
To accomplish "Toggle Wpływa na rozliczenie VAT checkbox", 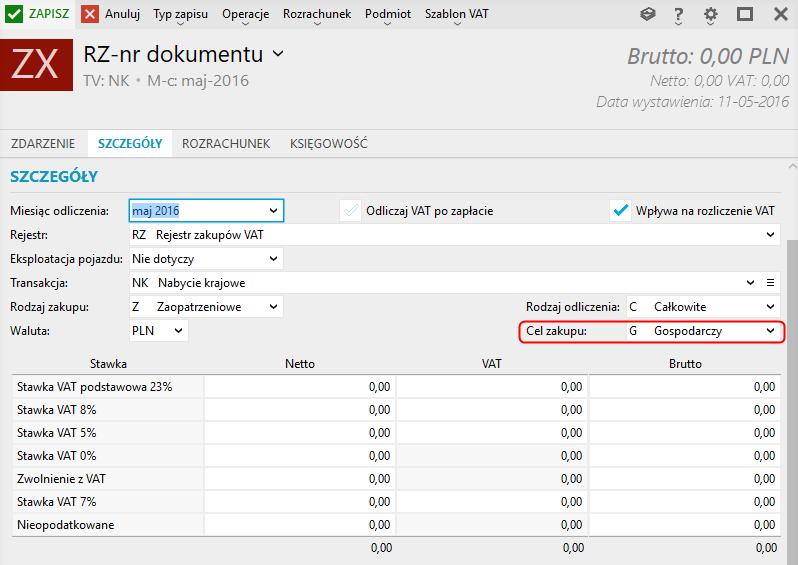I will pyautogui.click(x=620, y=210).
